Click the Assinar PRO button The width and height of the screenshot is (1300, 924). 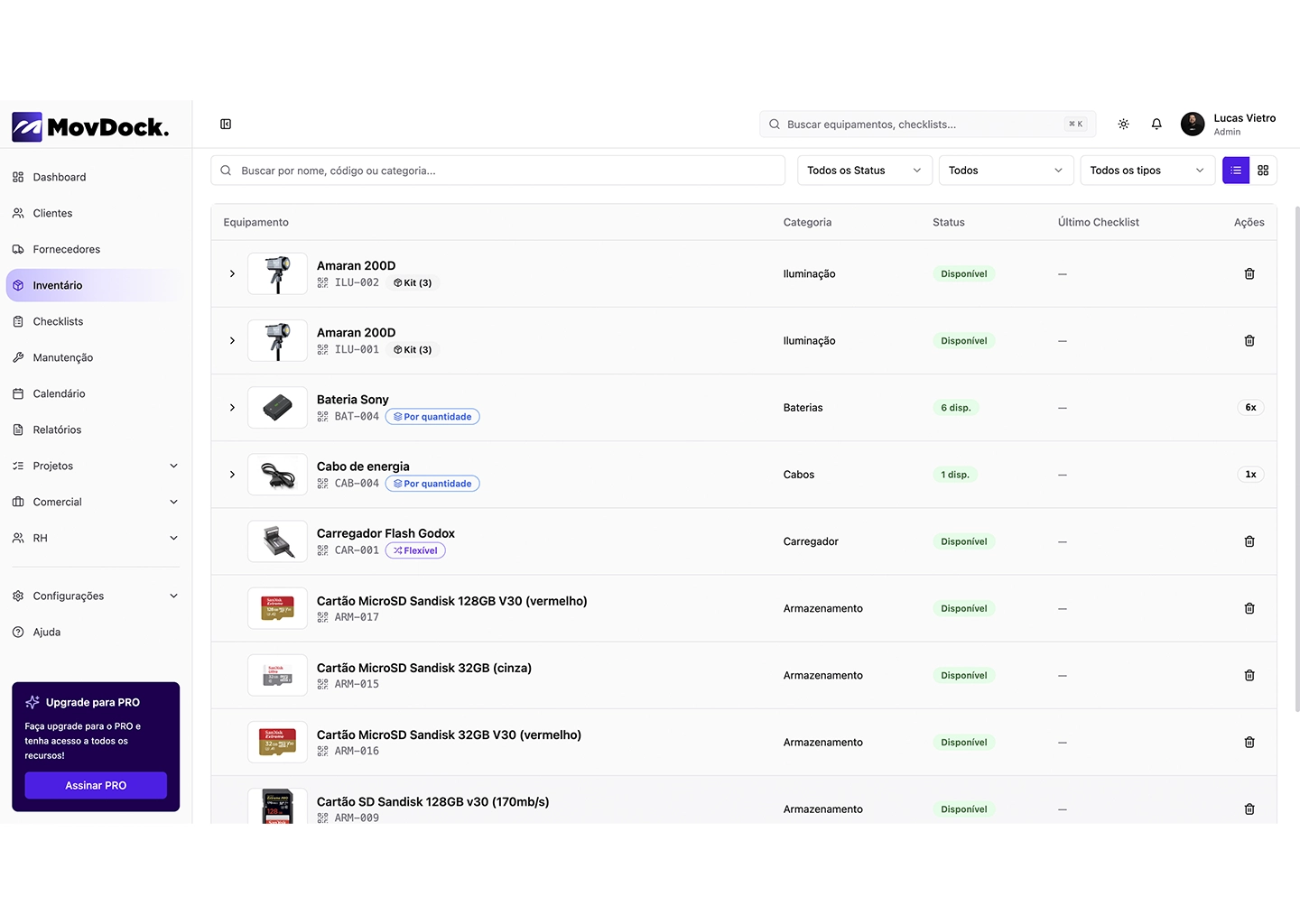(96, 786)
